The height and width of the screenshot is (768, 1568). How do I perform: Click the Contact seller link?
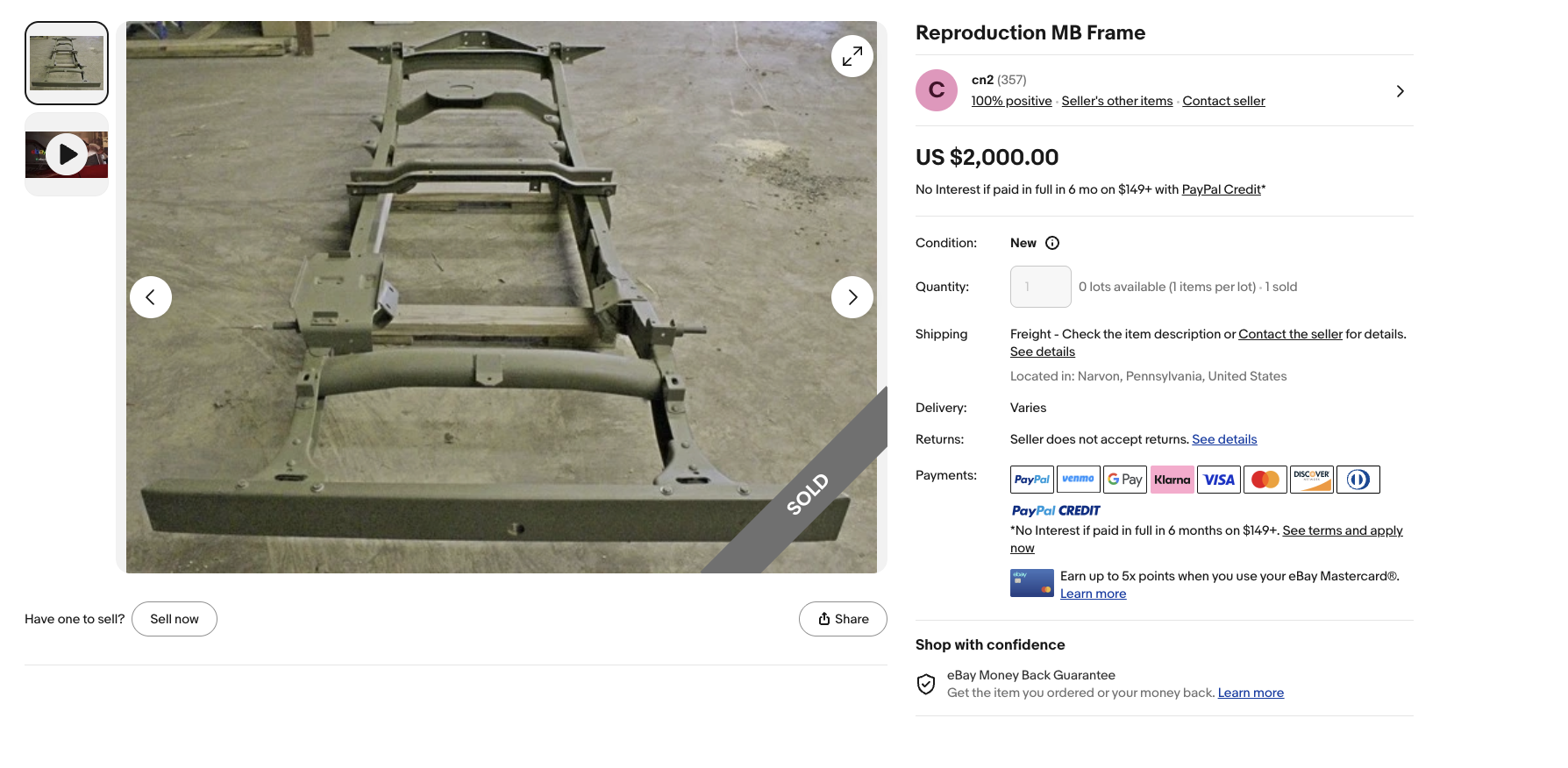click(x=1223, y=101)
